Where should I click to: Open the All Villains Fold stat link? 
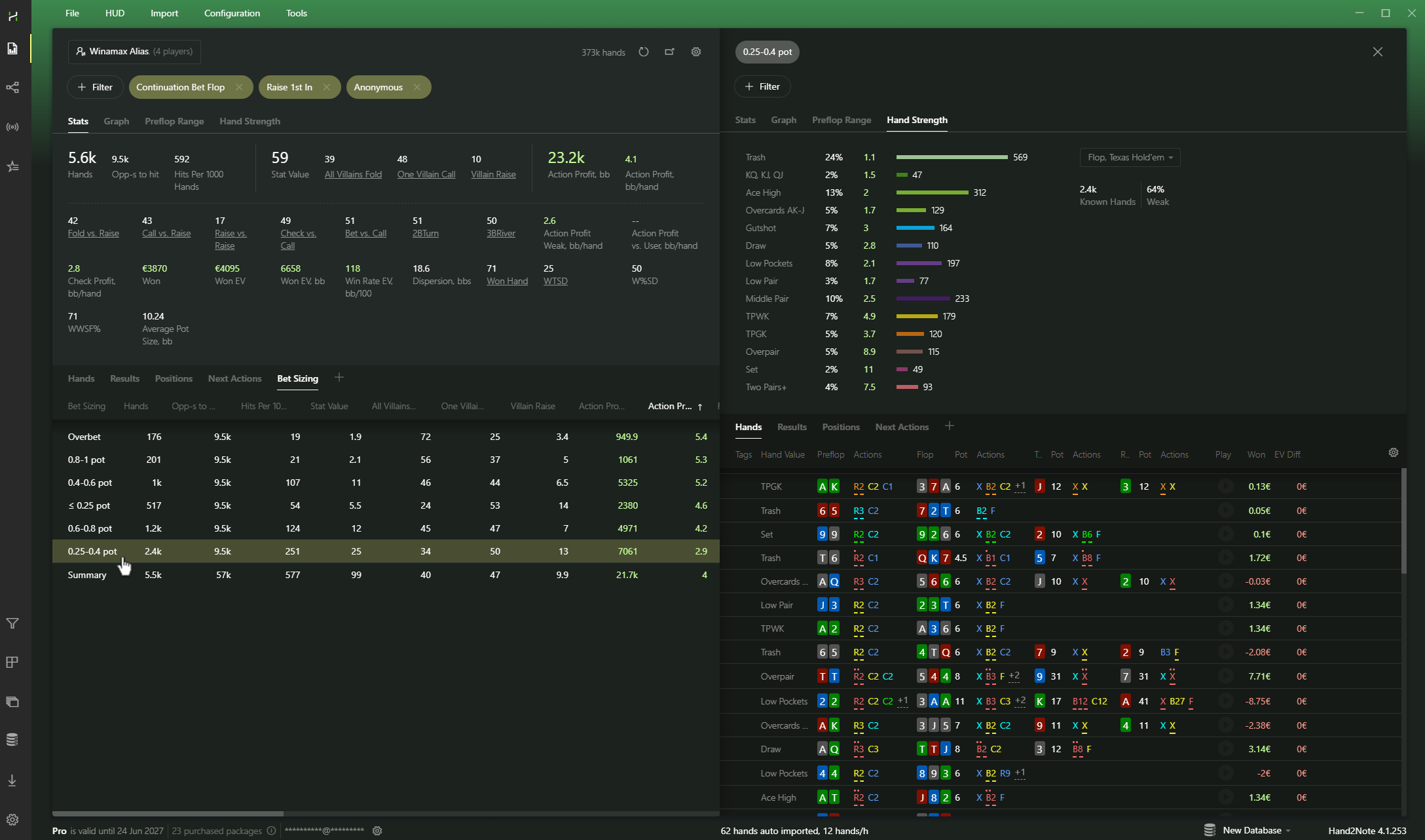tap(353, 174)
